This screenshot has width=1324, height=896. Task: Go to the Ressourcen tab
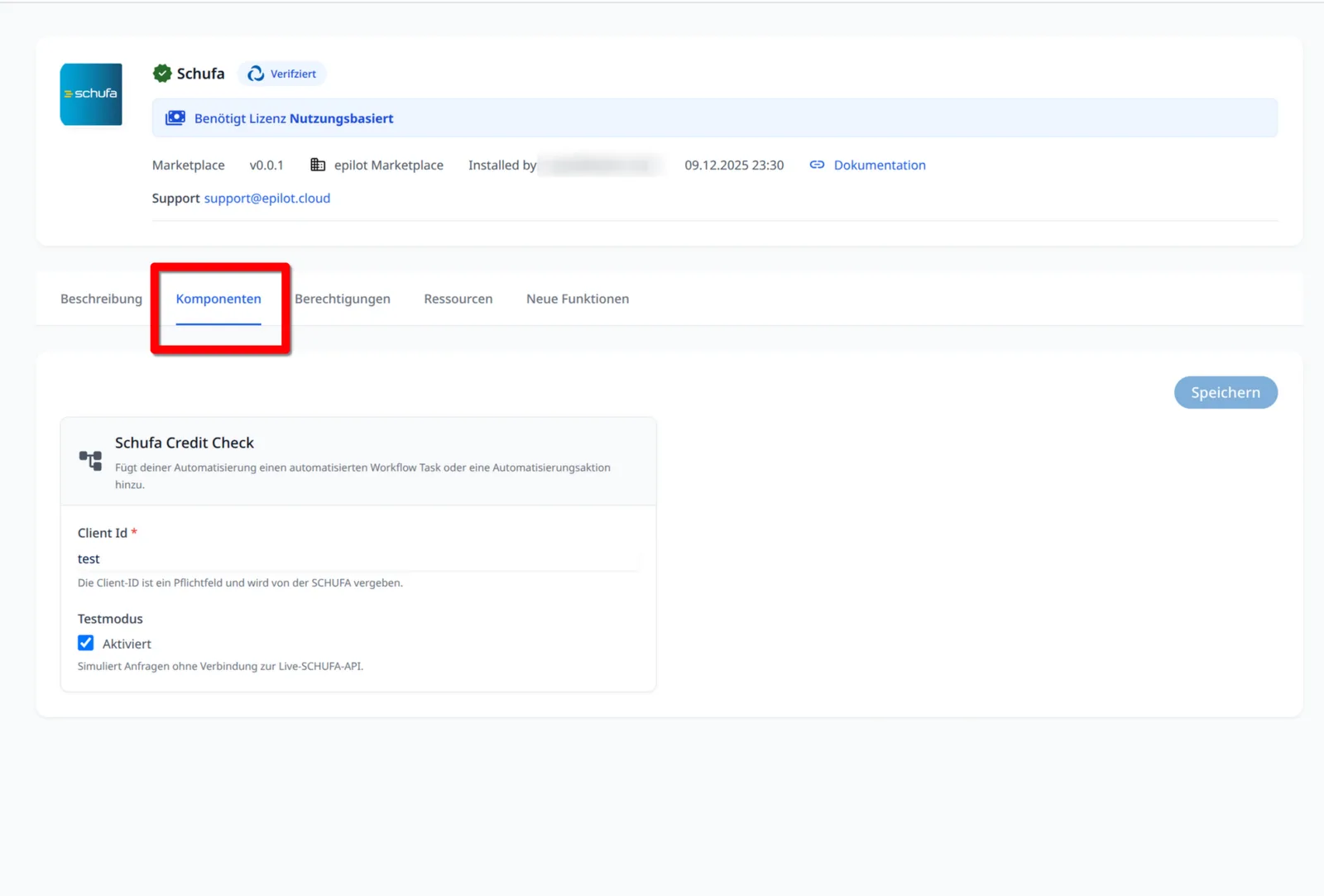tap(458, 299)
